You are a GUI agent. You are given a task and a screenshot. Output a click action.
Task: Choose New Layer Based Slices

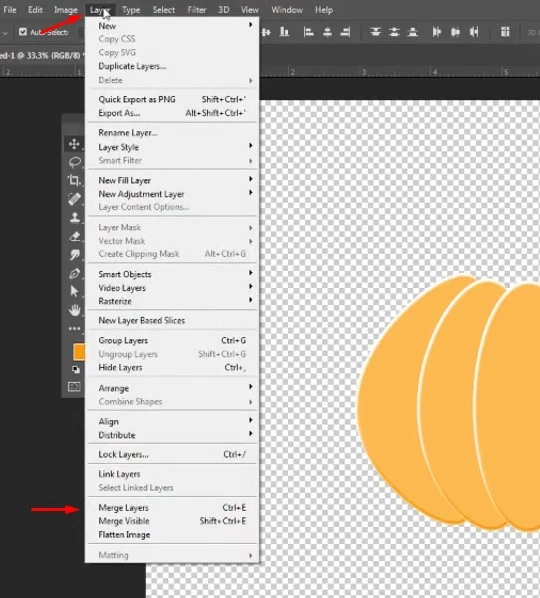pyautogui.click(x=173, y=320)
